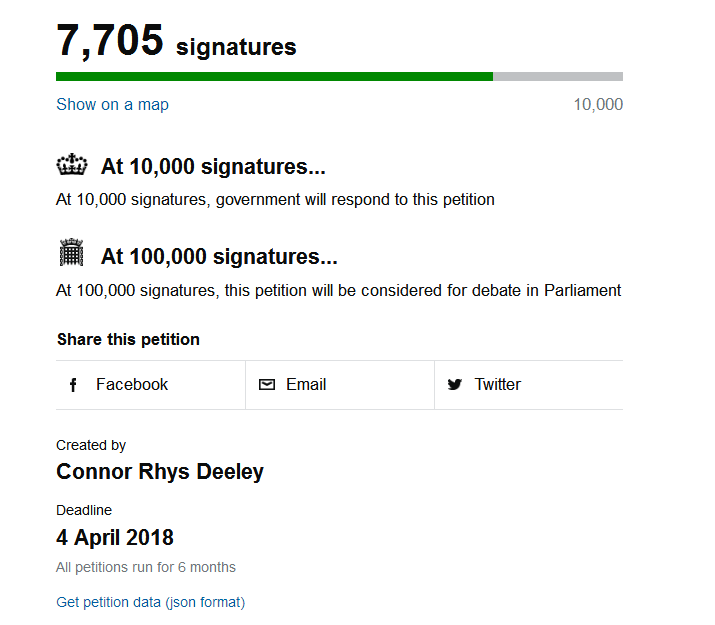Click the grey unfilled end of progress bar
Image resolution: width=715 pixels, height=625 pixels.
coord(558,76)
